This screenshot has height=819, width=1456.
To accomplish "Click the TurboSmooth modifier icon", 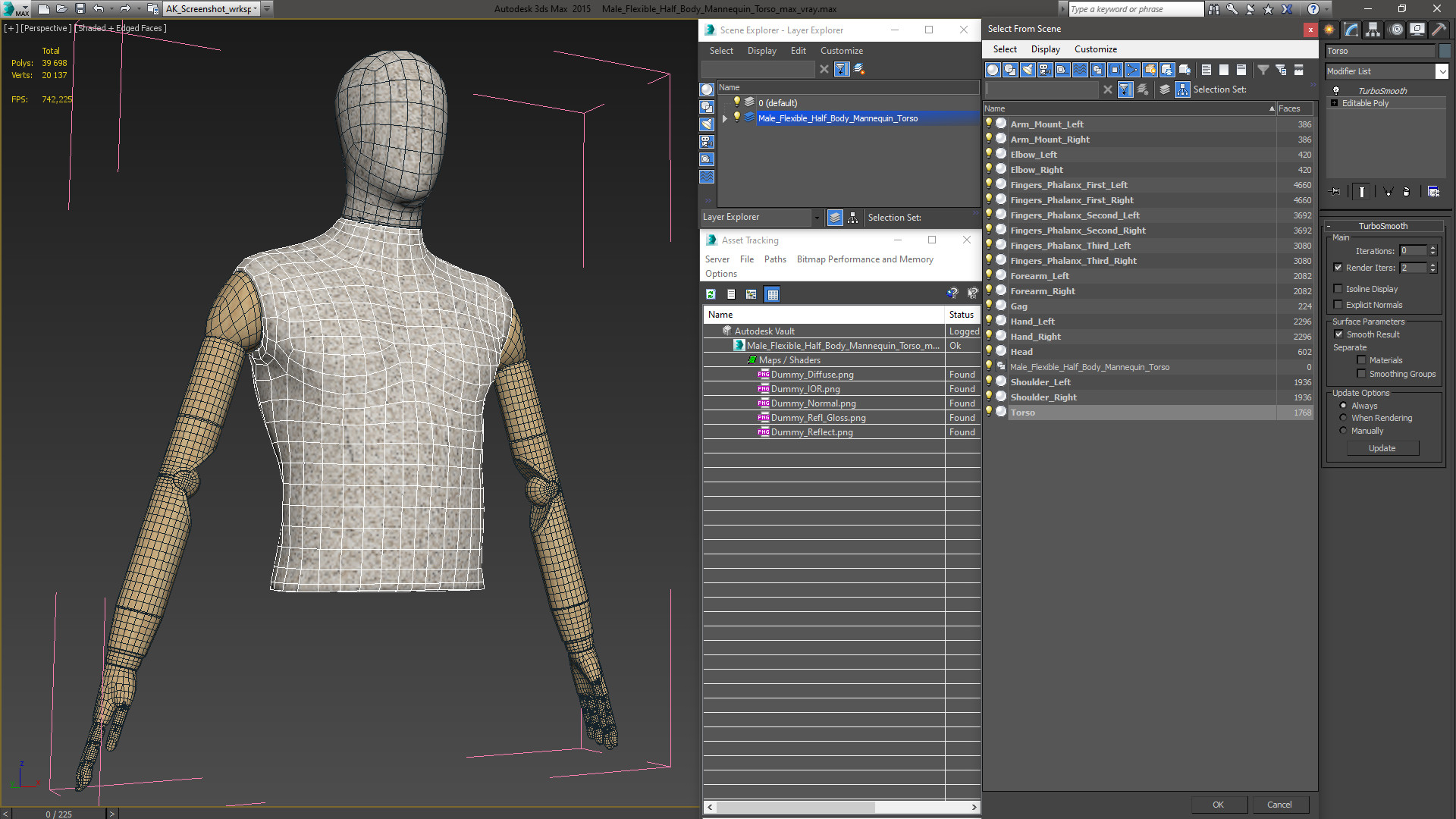I will point(1338,90).
